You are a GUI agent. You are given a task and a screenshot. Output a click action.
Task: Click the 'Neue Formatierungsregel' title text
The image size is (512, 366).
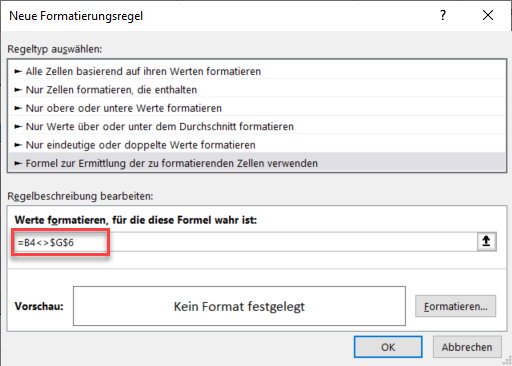[76, 16]
